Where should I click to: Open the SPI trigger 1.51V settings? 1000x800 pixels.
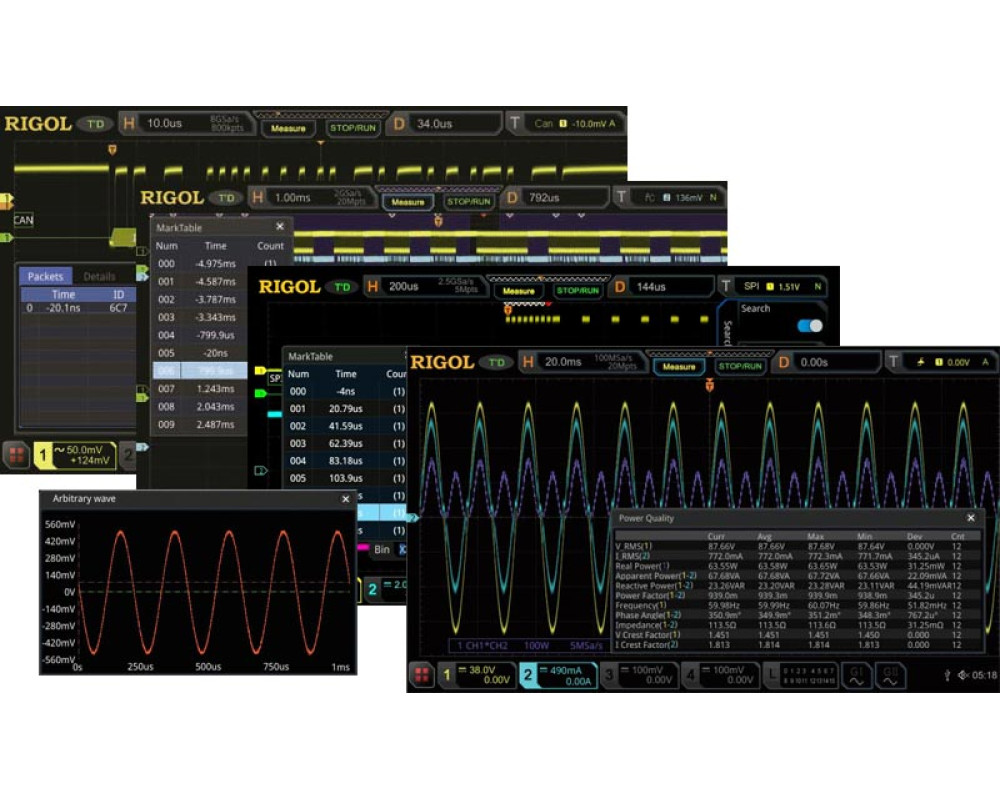coord(782,288)
